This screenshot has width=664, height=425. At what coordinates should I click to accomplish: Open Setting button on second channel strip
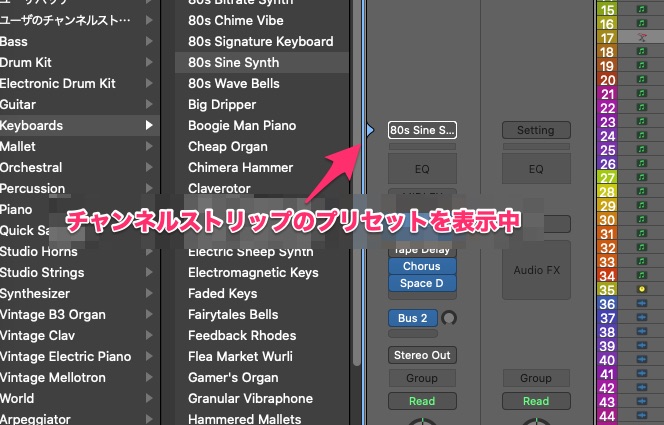tap(536, 130)
